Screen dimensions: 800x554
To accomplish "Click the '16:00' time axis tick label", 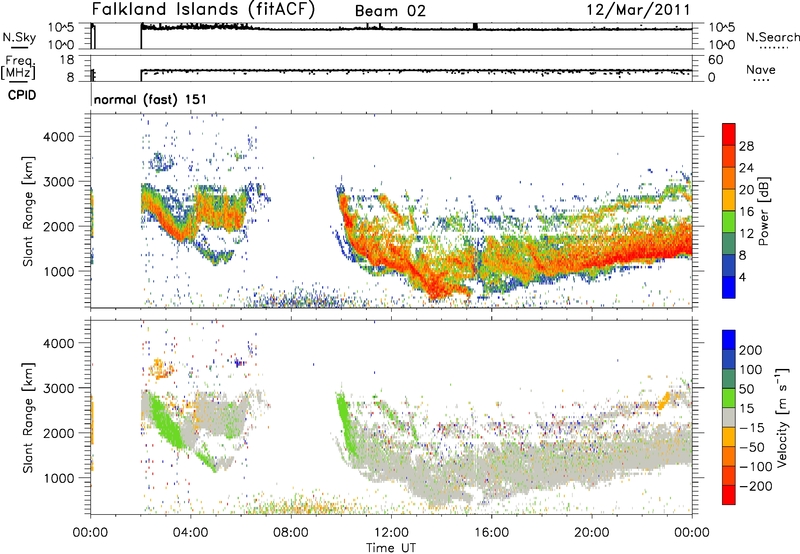I will pos(491,533).
